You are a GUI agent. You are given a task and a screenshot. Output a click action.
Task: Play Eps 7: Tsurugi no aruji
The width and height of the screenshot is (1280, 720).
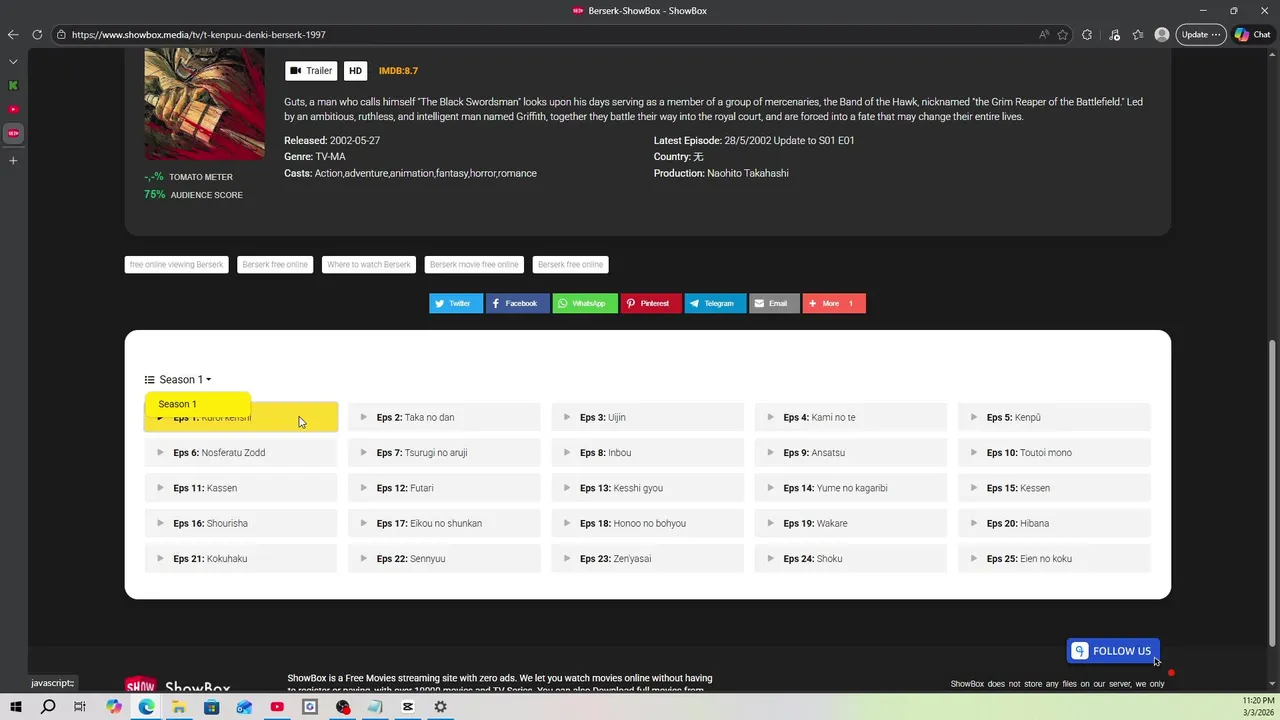445,453
